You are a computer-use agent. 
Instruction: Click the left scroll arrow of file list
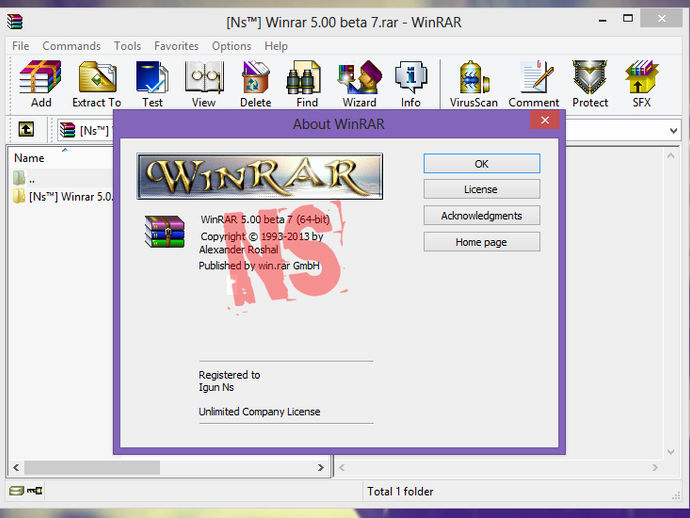[16, 467]
